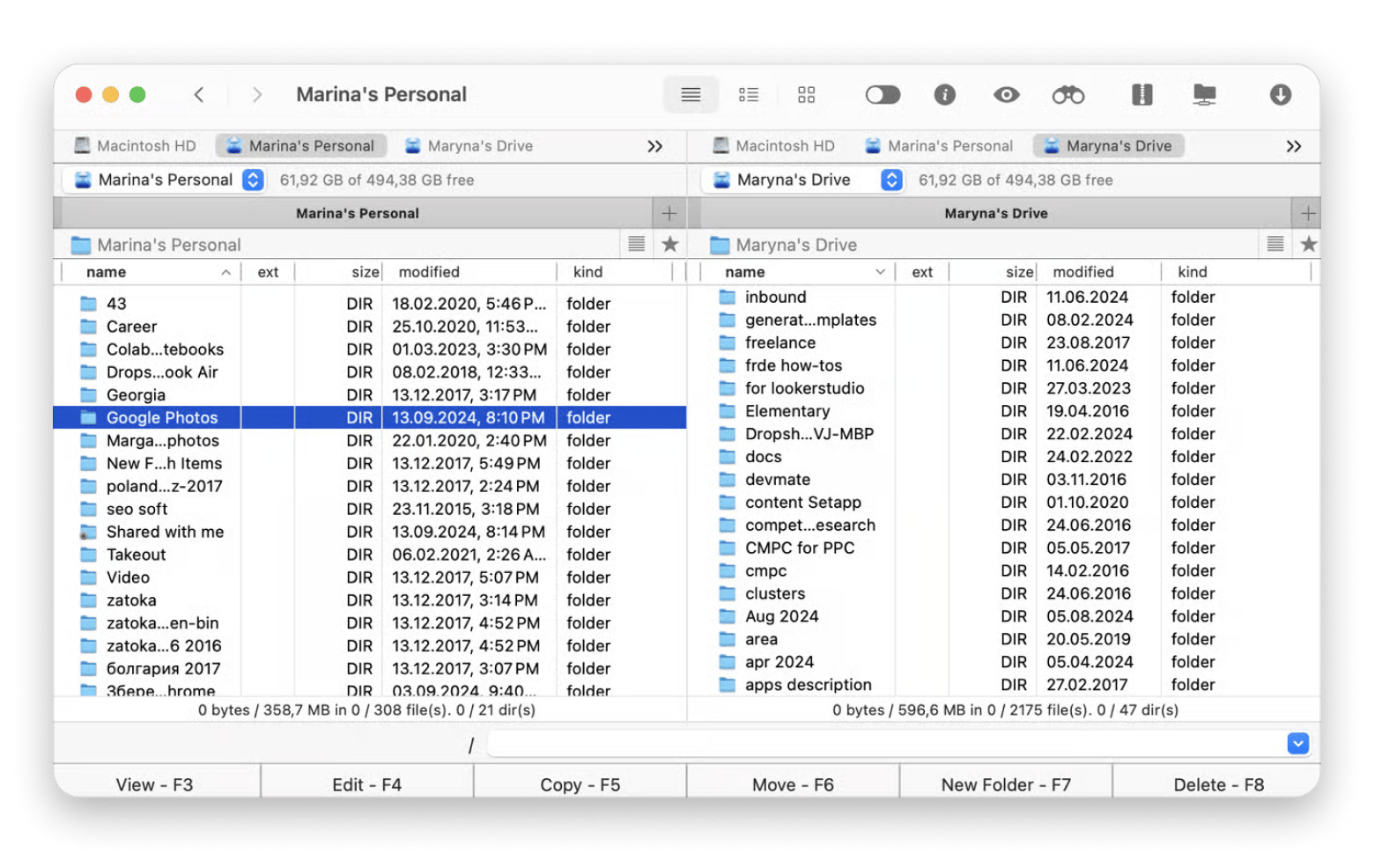
Task: Show more tabs chevron in right pane
Action: pos(1293,146)
